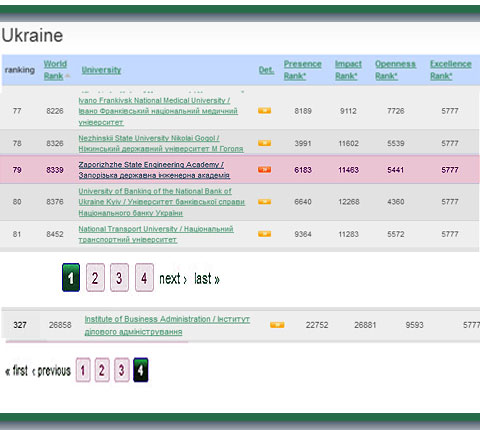Viewport: 480px width, 430px height.
Task: Click the '« first' pagination link
Action: pos(16,370)
